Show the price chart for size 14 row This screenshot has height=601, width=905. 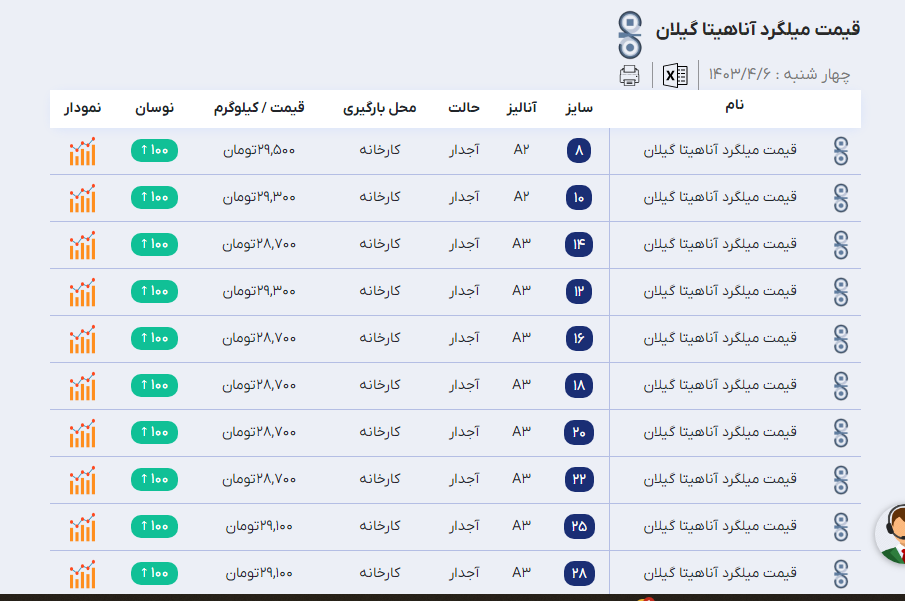pos(82,244)
